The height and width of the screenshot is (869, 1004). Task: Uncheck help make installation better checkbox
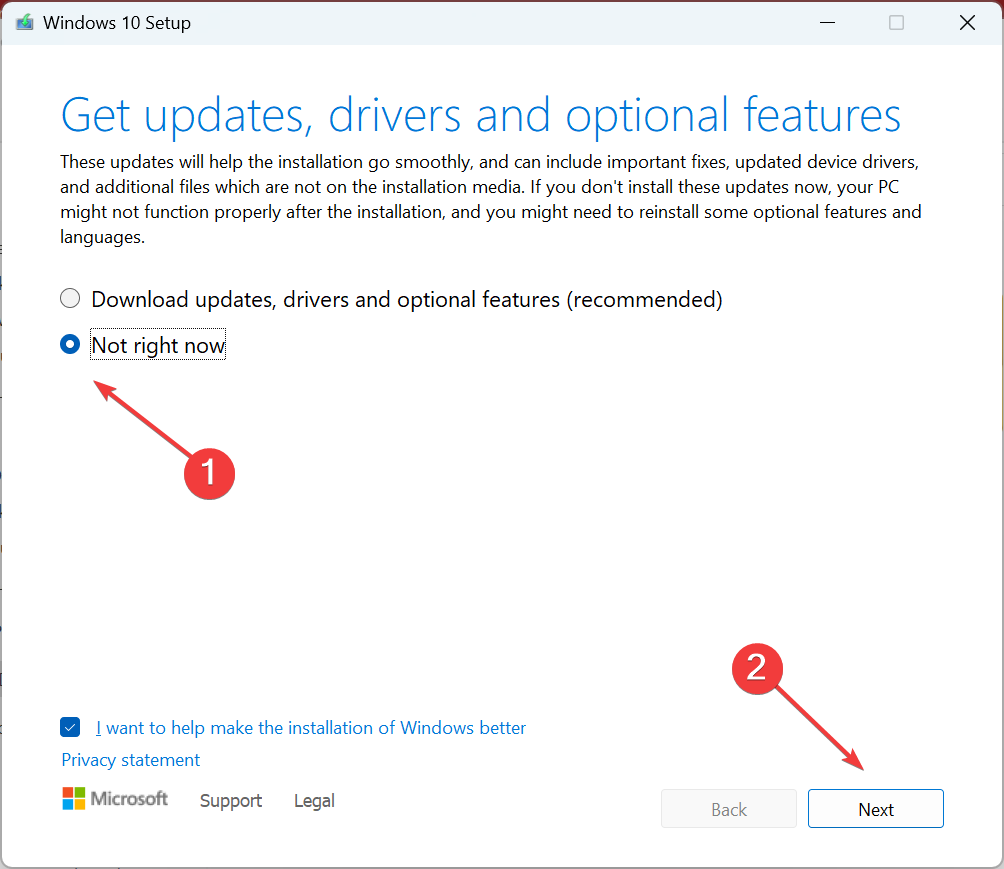pos(70,727)
